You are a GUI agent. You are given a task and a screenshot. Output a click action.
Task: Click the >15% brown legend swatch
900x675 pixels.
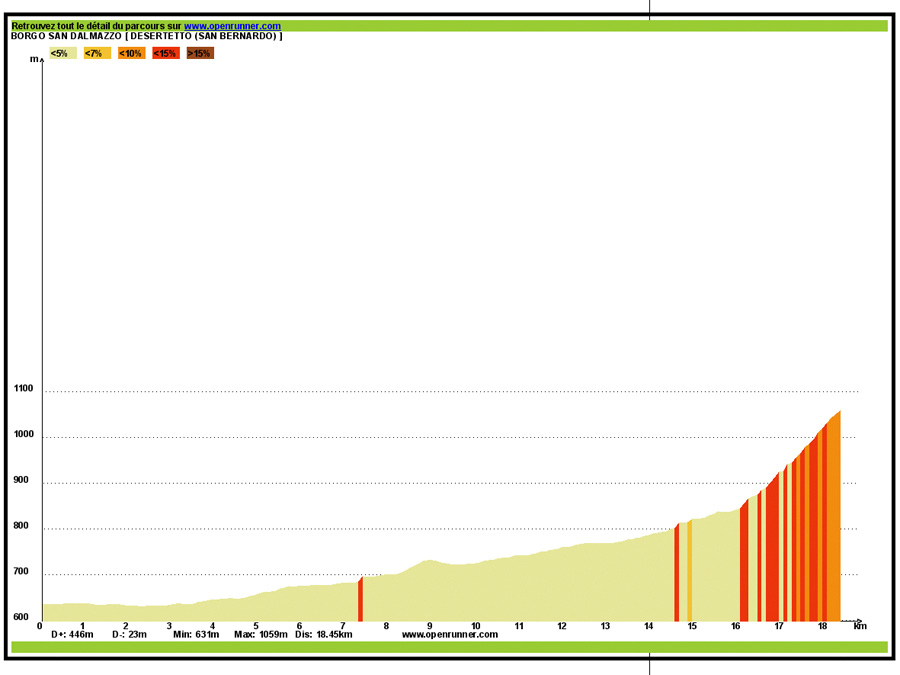[200, 53]
